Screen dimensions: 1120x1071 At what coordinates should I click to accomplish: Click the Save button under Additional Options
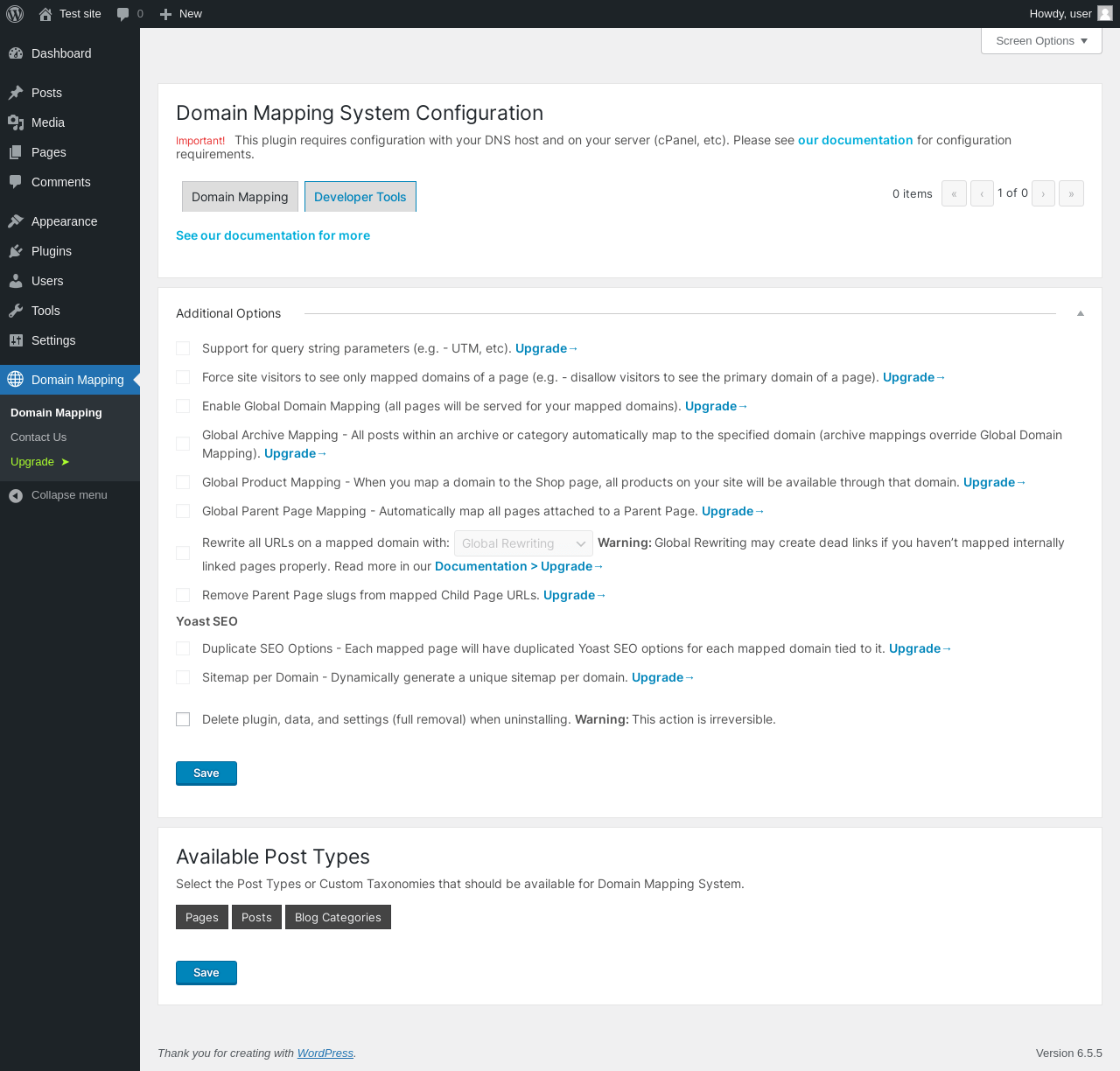[206, 773]
